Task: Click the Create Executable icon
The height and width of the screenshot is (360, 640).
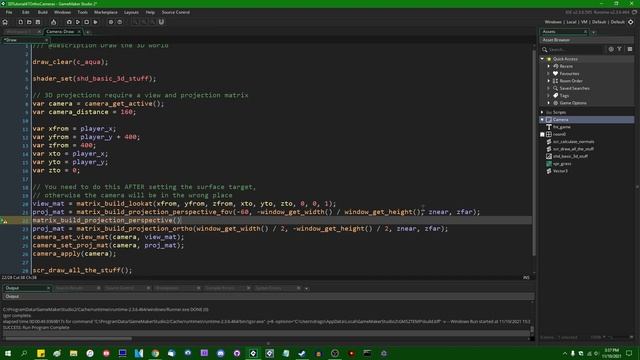Action: pos(53,22)
